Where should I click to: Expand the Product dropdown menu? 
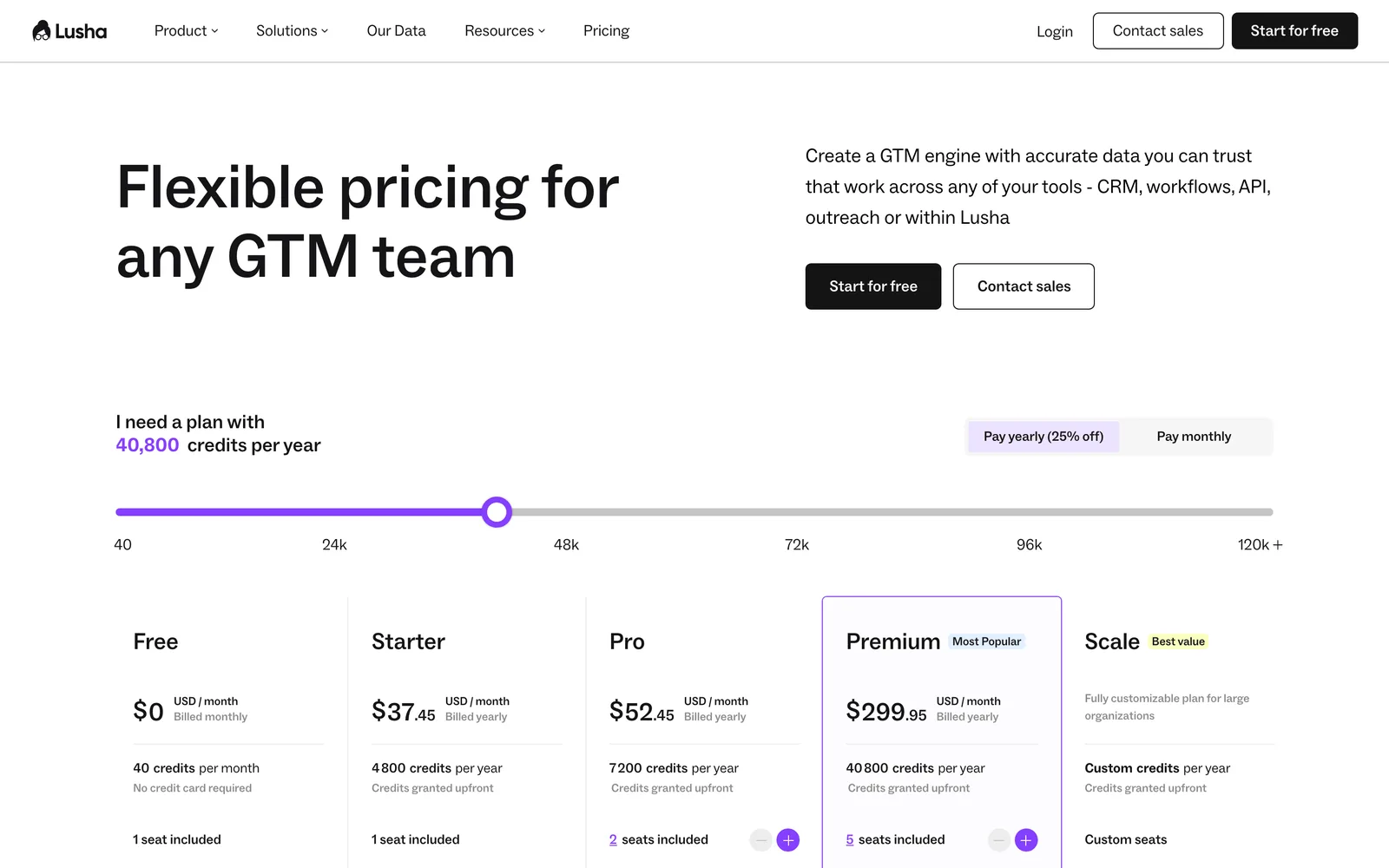coord(186,31)
